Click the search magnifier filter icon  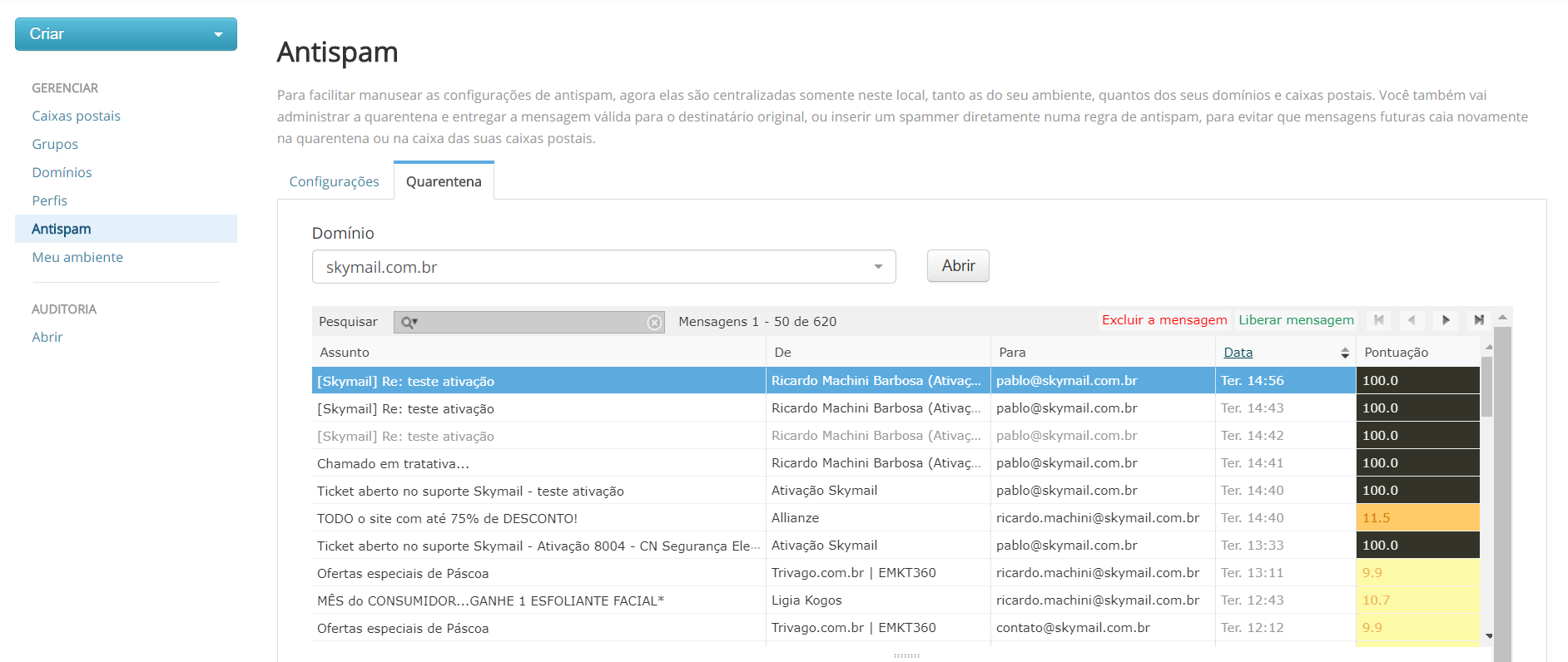tap(409, 323)
